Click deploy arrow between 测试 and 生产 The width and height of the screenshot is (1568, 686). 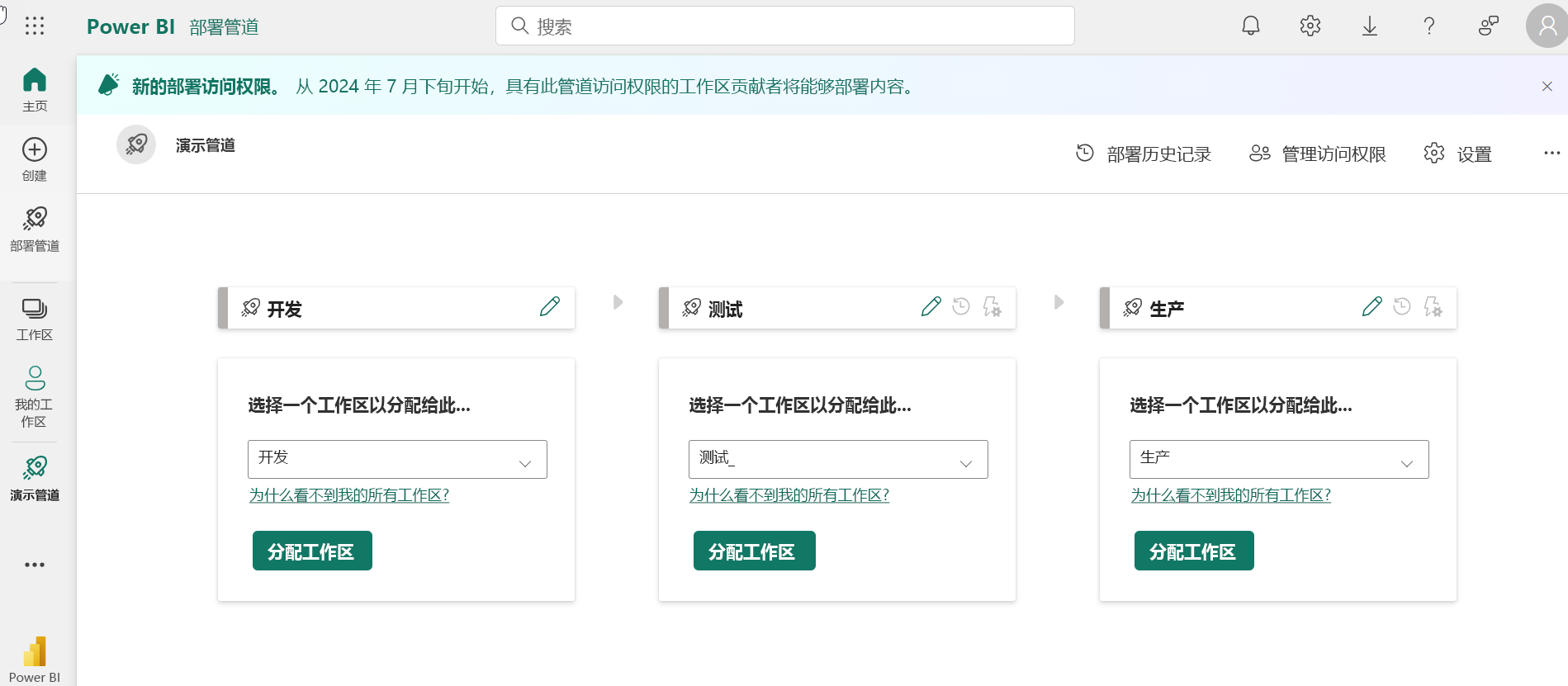click(x=1059, y=302)
